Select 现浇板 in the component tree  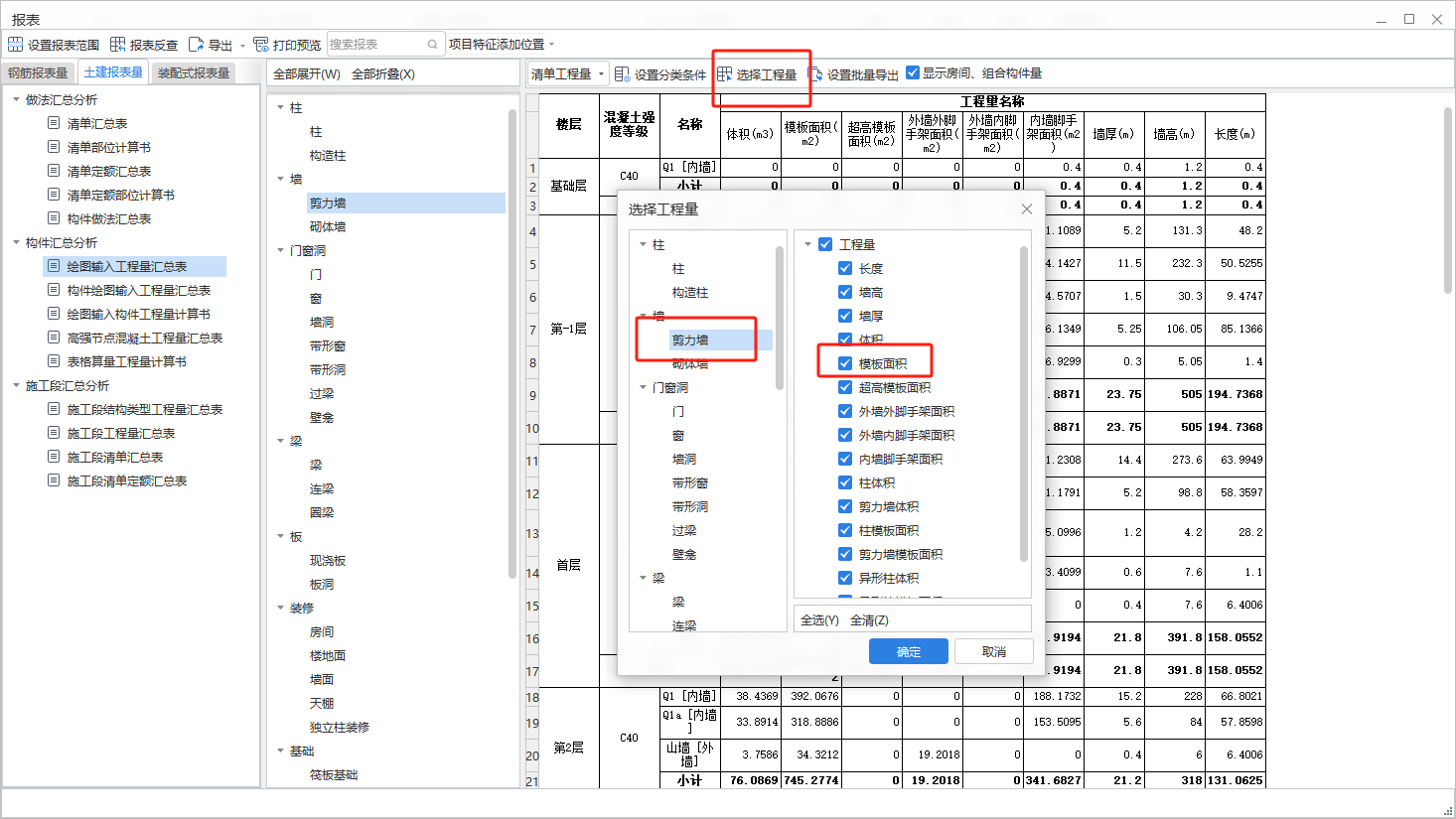click(328, 560)
